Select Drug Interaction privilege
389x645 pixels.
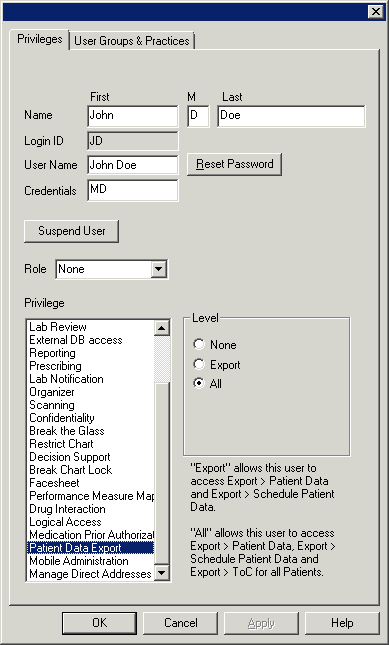[90, 509]
